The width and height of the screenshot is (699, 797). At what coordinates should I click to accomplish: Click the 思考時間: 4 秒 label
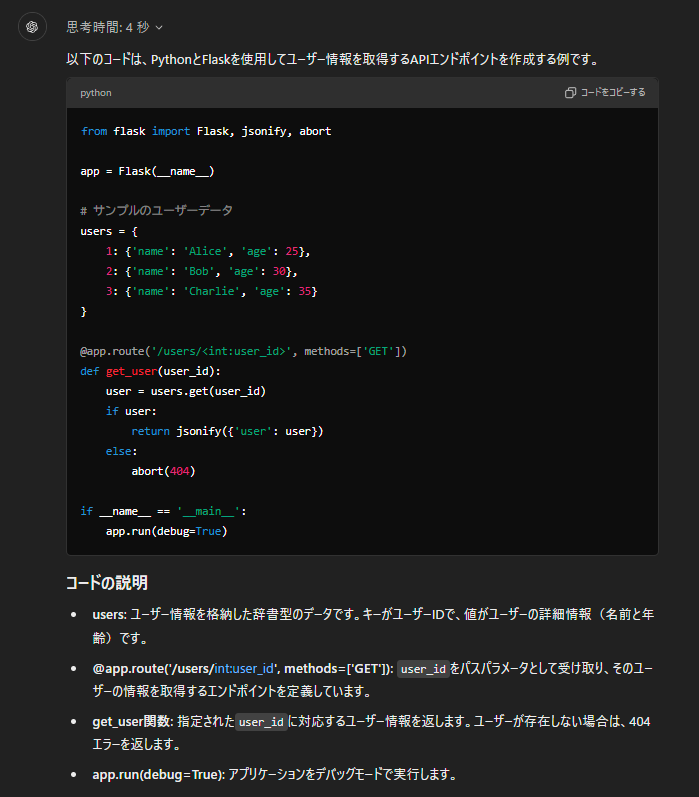107,27
